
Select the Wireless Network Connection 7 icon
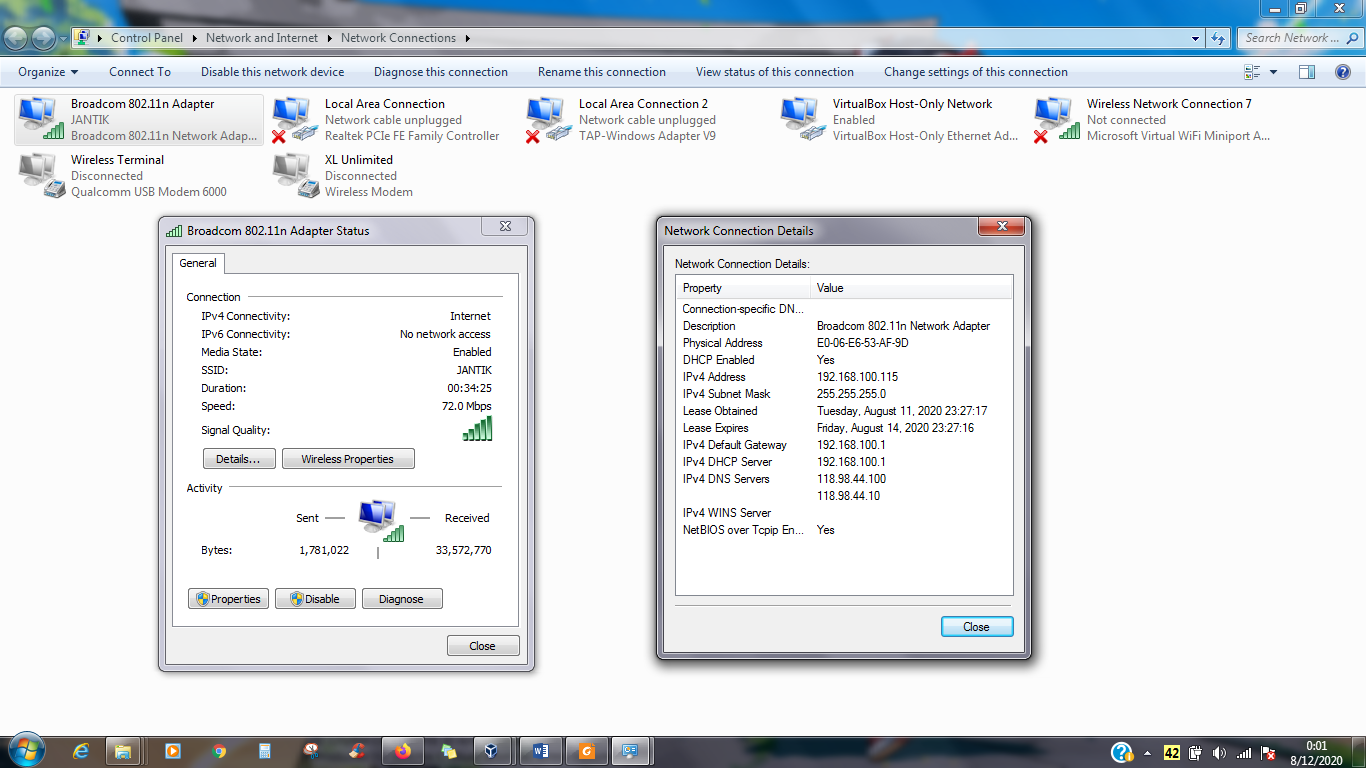1056,120
